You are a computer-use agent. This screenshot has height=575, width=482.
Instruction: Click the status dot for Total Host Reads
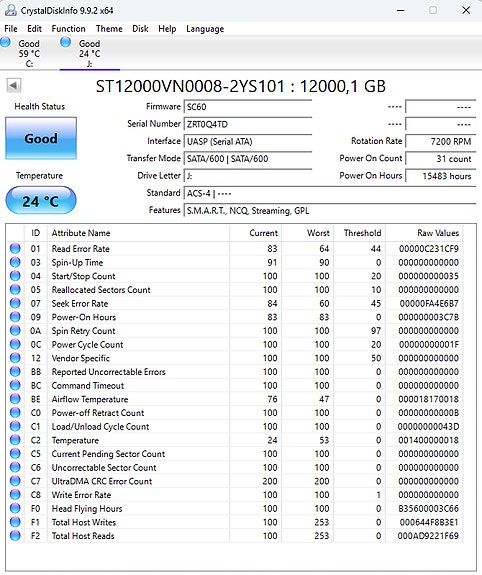pyautogui.click(x=15, y=536)
